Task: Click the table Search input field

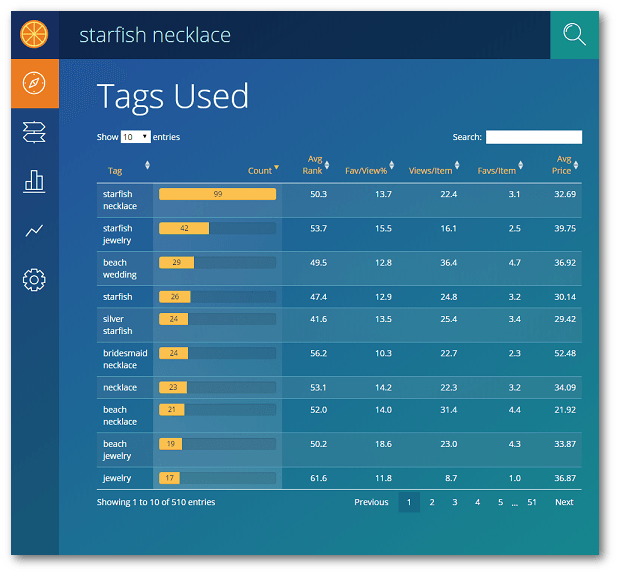Action: 534,137
